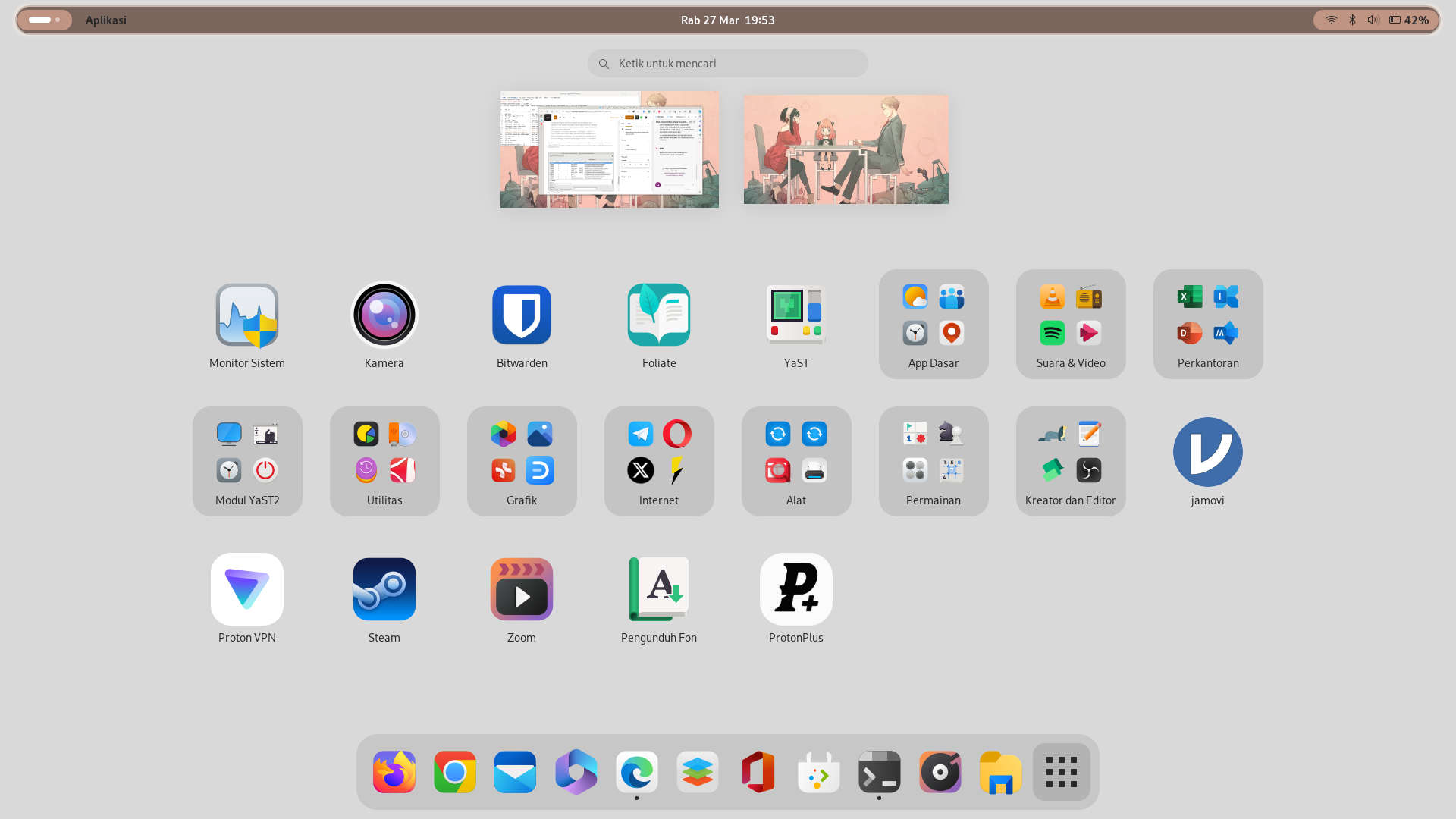This screenshot has width=1456, height=819.
Task: Expand the Suara & Video folder
Action: [x=1070, y=324]
